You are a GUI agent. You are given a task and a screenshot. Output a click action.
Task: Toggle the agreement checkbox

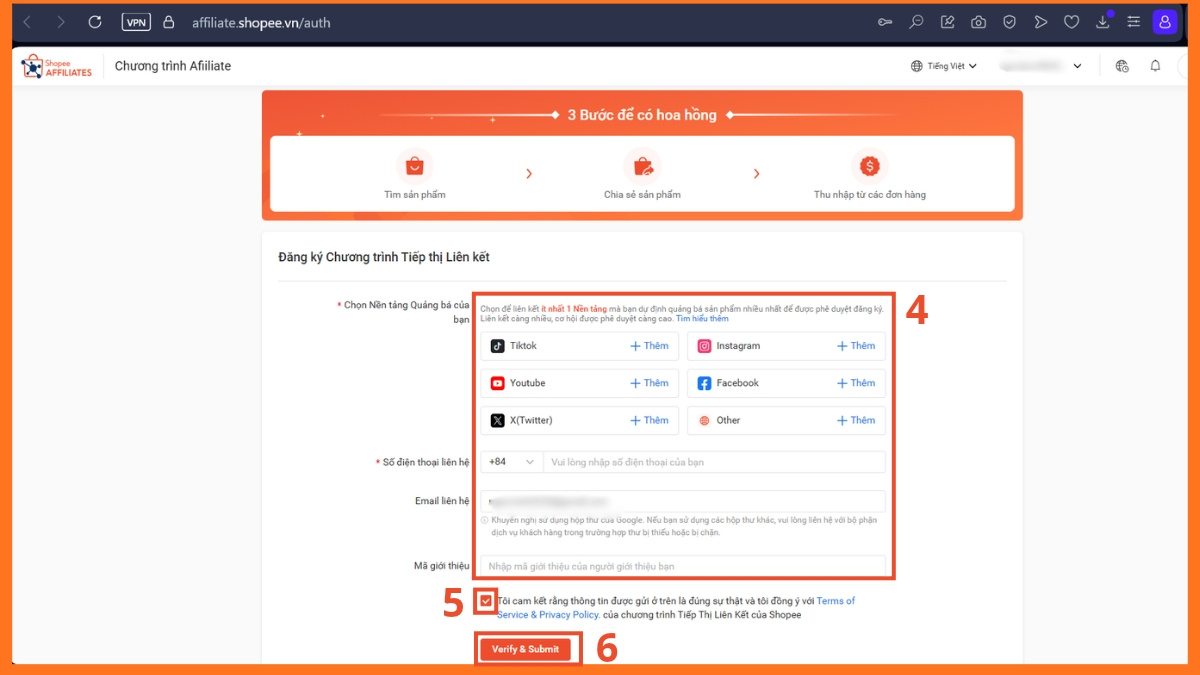coord(486,601)
